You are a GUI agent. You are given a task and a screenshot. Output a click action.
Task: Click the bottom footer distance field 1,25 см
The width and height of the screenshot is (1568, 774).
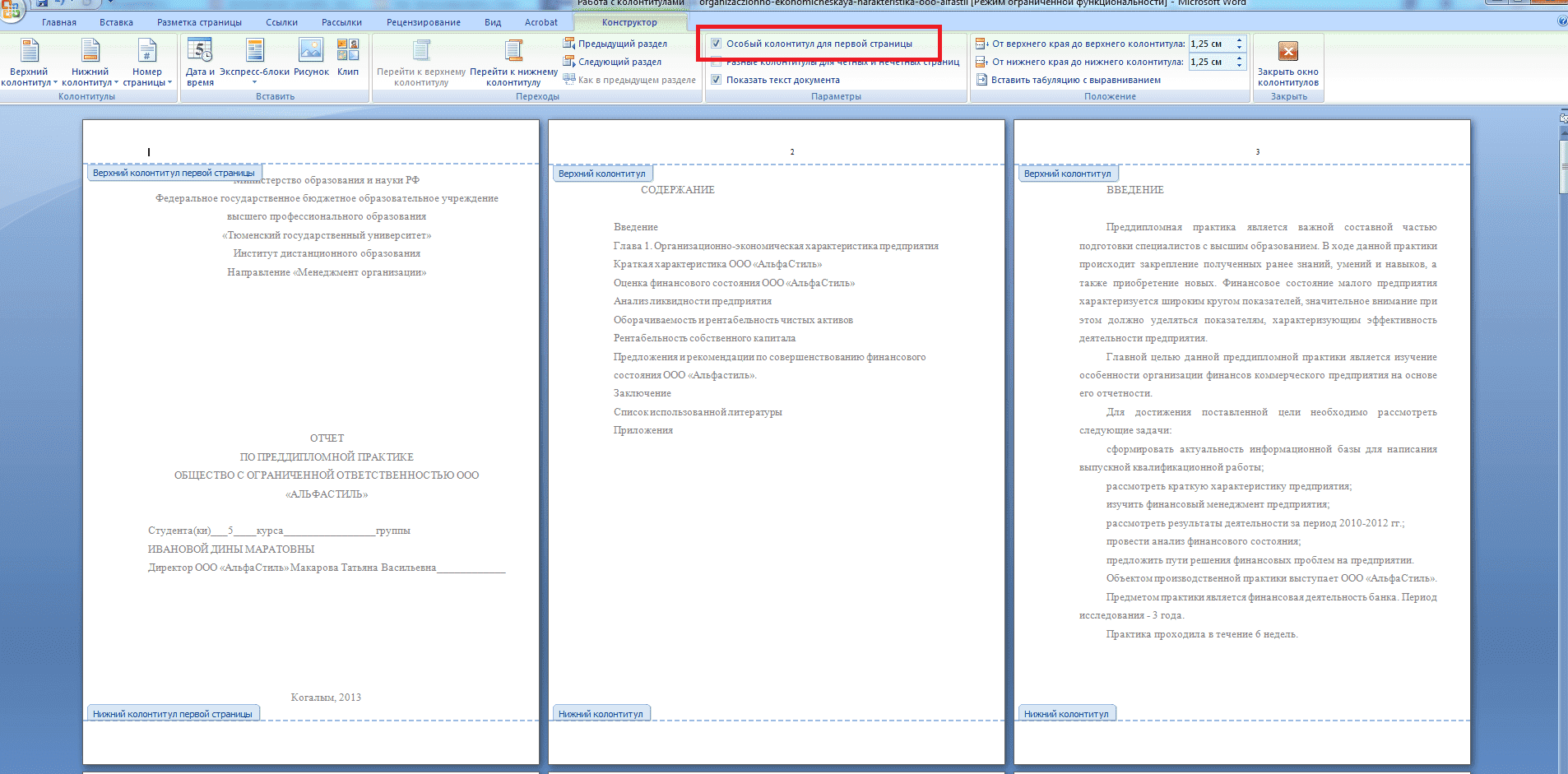tap(1211, 62)
